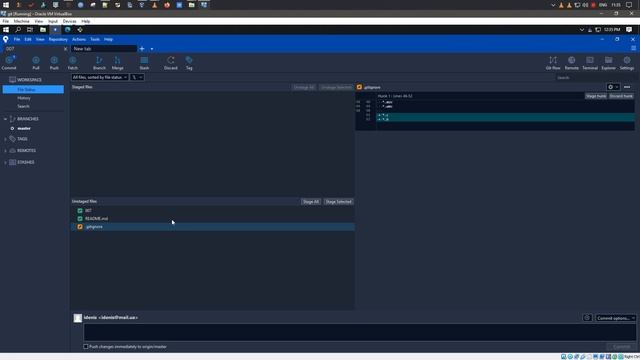Toggle the checkbox for README.md

click(80, 218)
